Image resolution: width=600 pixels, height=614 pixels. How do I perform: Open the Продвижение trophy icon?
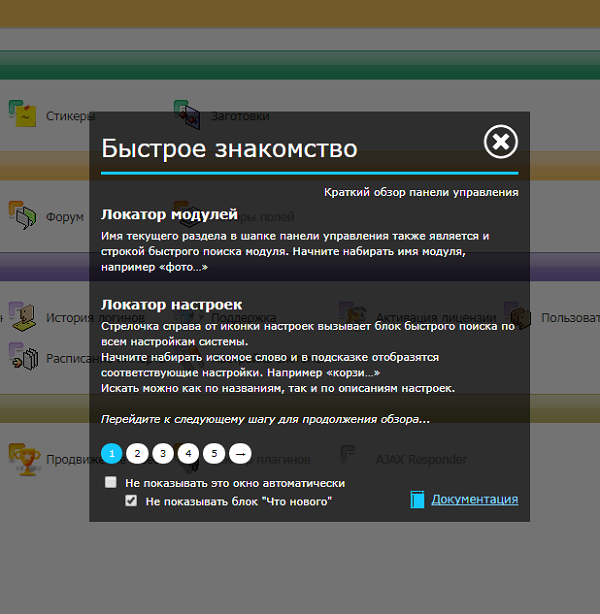click(x=24, y=459)
